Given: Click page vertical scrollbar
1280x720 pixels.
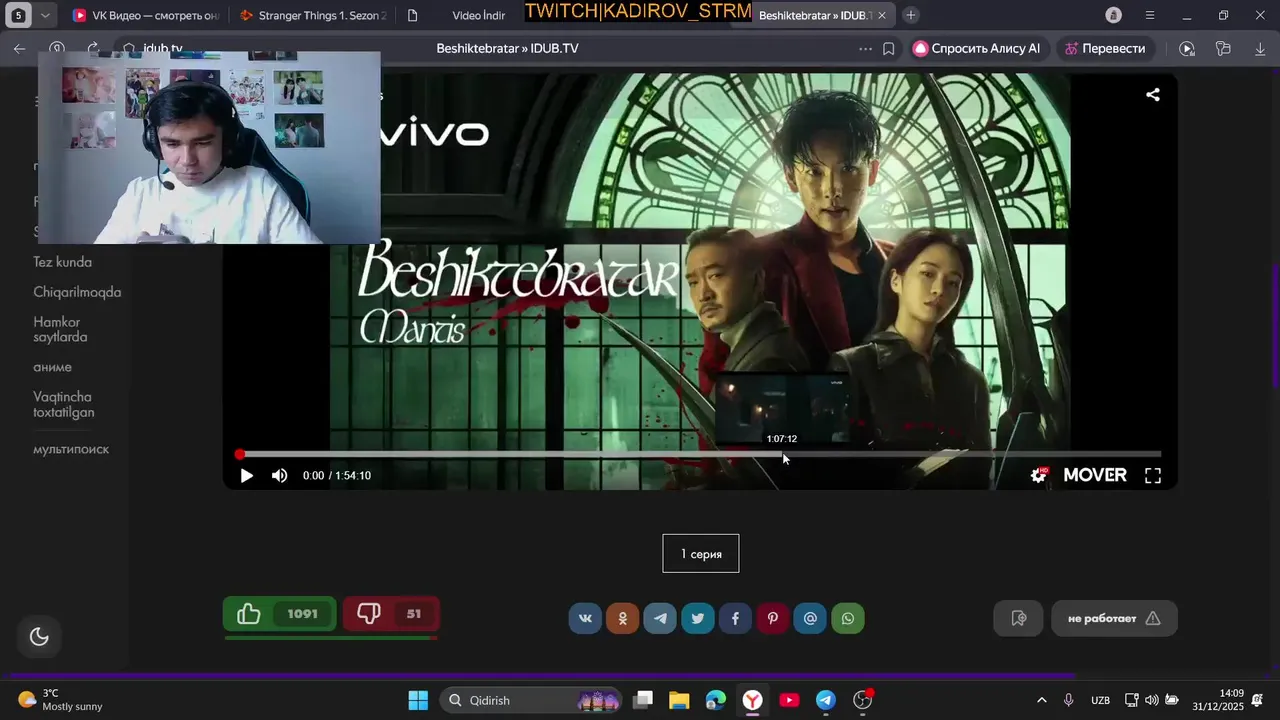Looking at the screenshot, I should click(x=1275, y=325).
